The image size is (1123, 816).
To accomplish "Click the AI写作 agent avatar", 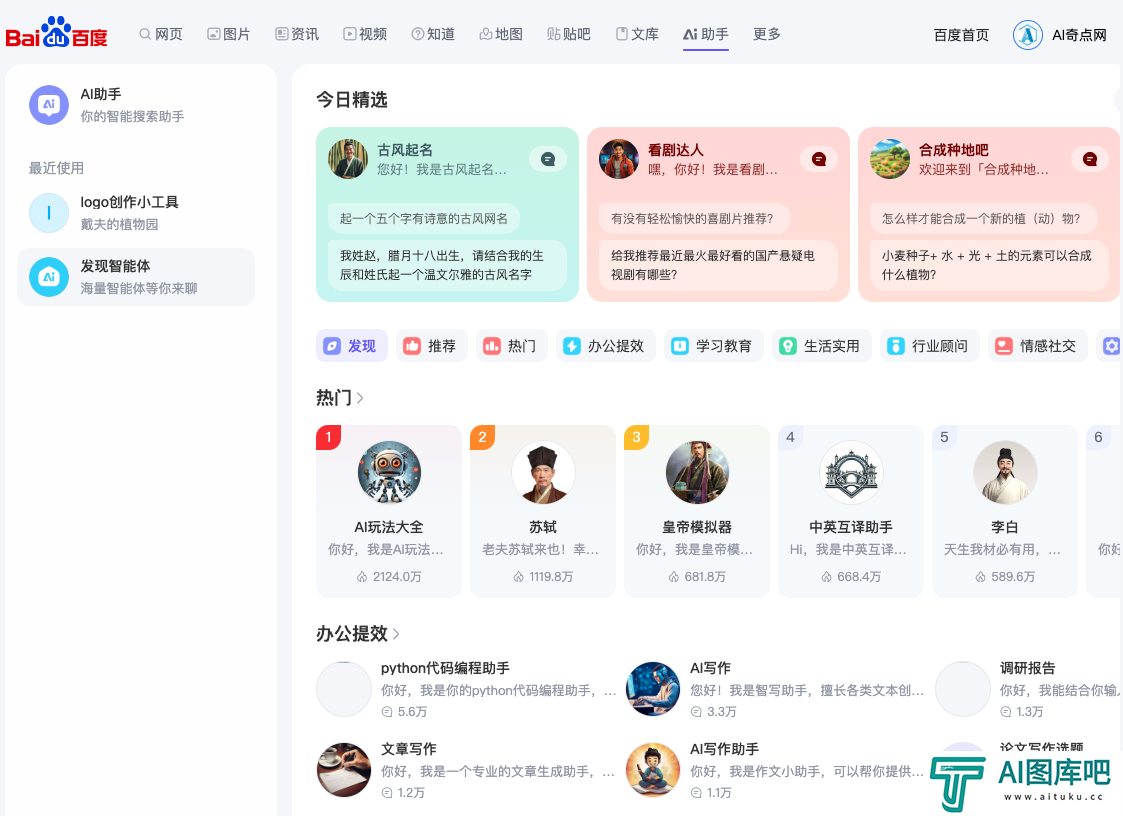I will 652,689.
